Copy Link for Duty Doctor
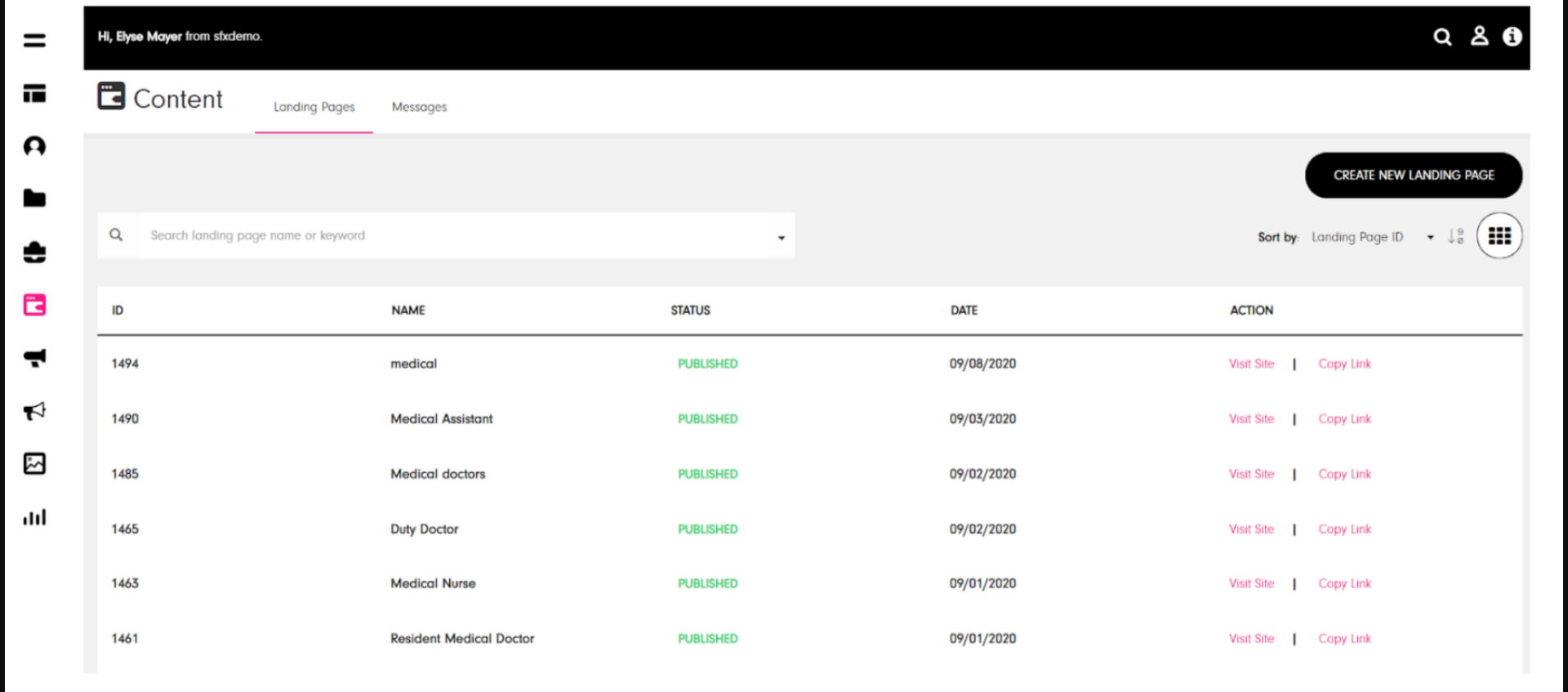This screenshot has height=692, width=1568. [1344, 529]
